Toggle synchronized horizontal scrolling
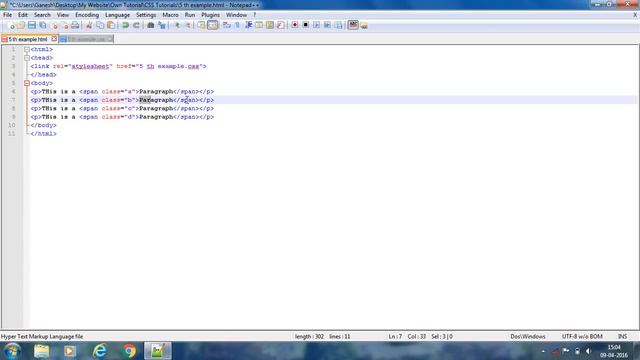 pos(213,25)
